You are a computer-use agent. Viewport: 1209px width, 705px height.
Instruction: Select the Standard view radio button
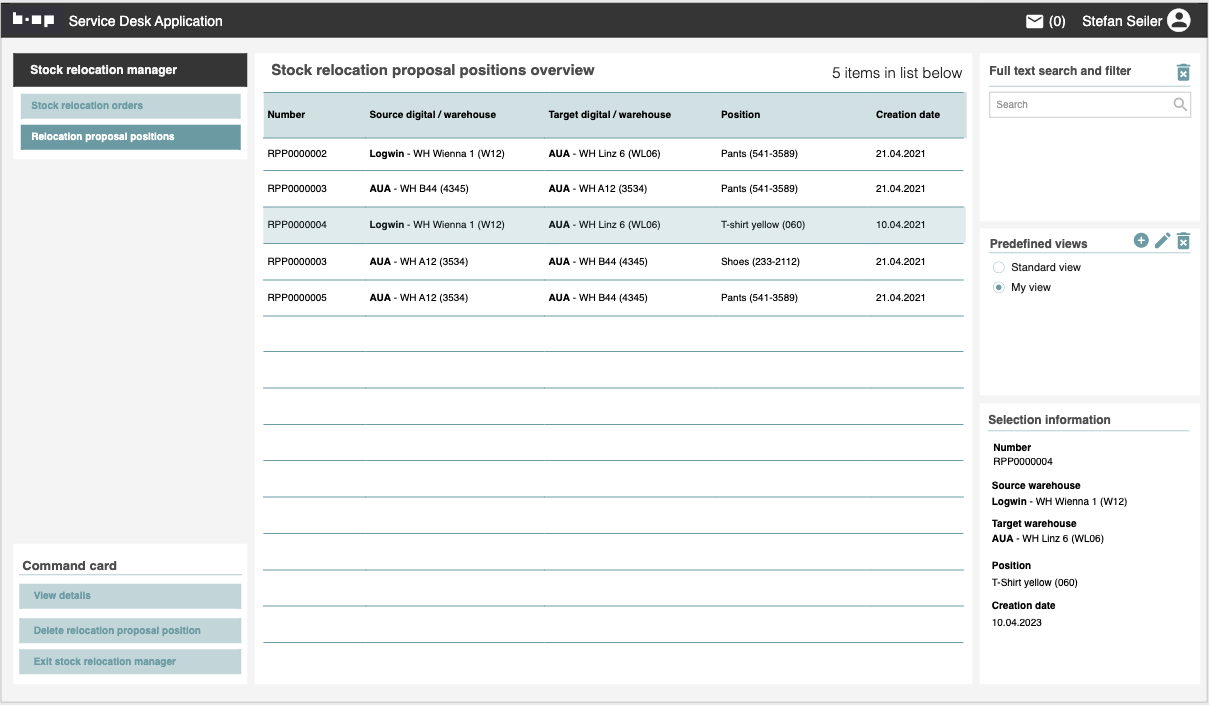[998, 268]
